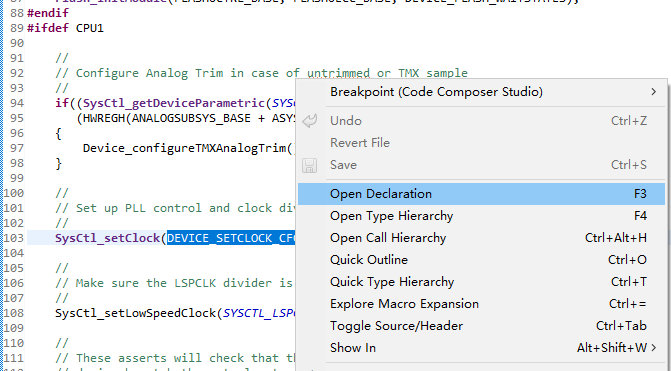Click SysCtl_getDeviceParametric on line 94
671x371 pixels.
[174, 103]
